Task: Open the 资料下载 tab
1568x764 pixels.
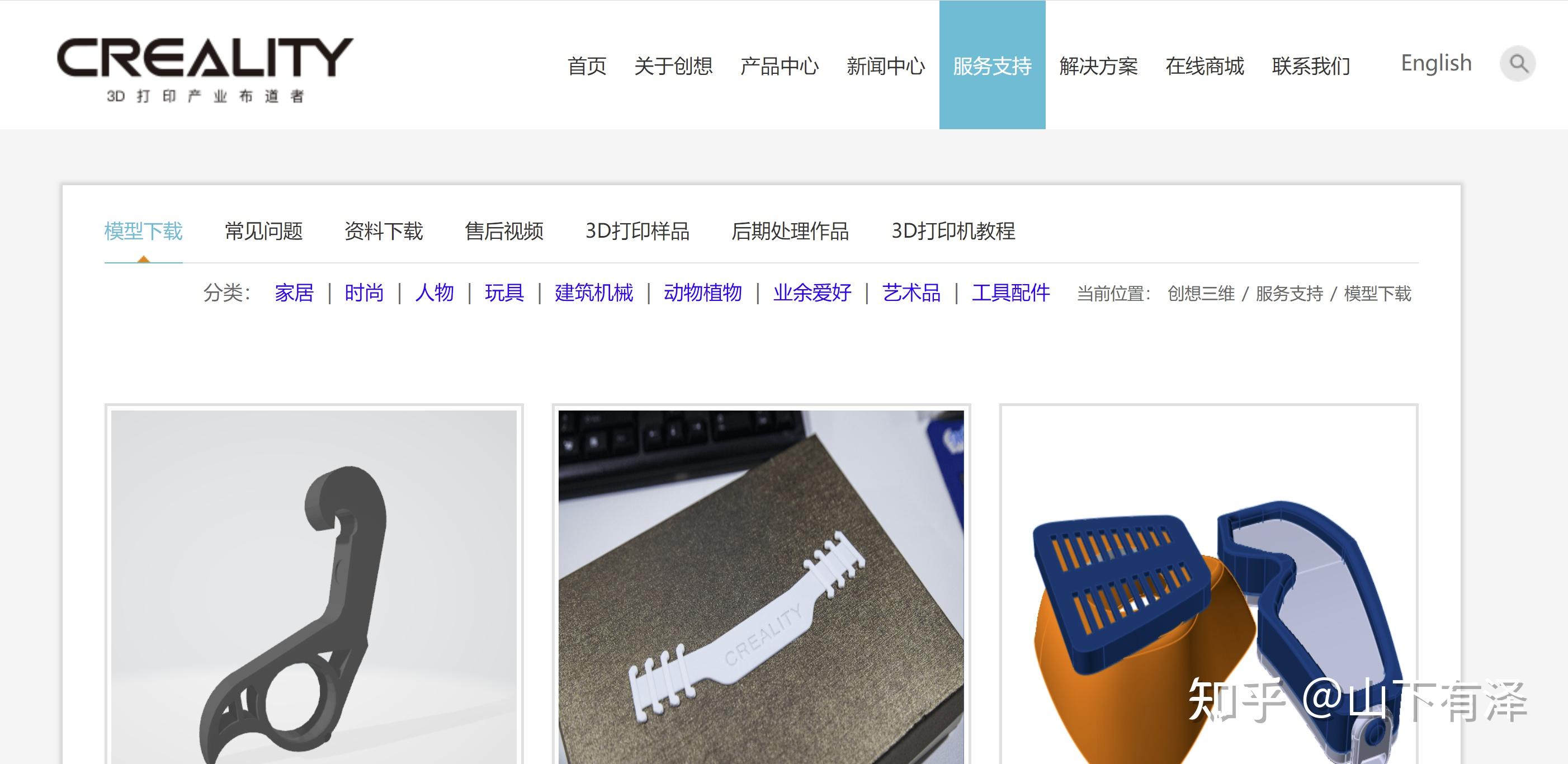Action: tap(384, 231)
